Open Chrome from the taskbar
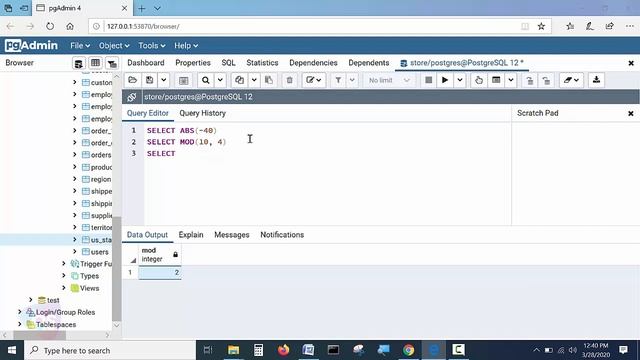The height and width of the screenshot is (360, 640). tap(408, 350)
